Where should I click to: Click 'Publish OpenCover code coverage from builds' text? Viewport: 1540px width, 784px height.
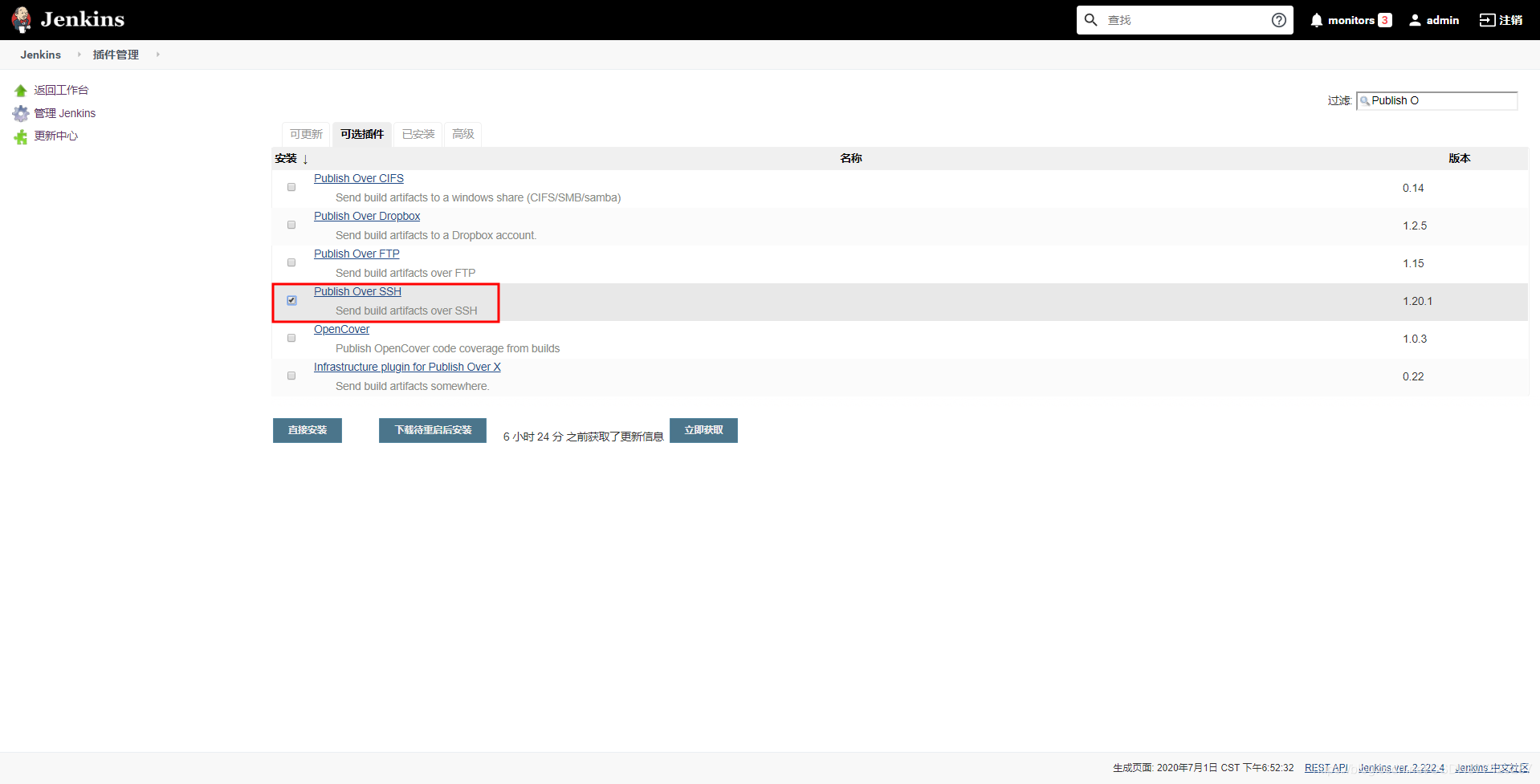(x=448, y=348)
